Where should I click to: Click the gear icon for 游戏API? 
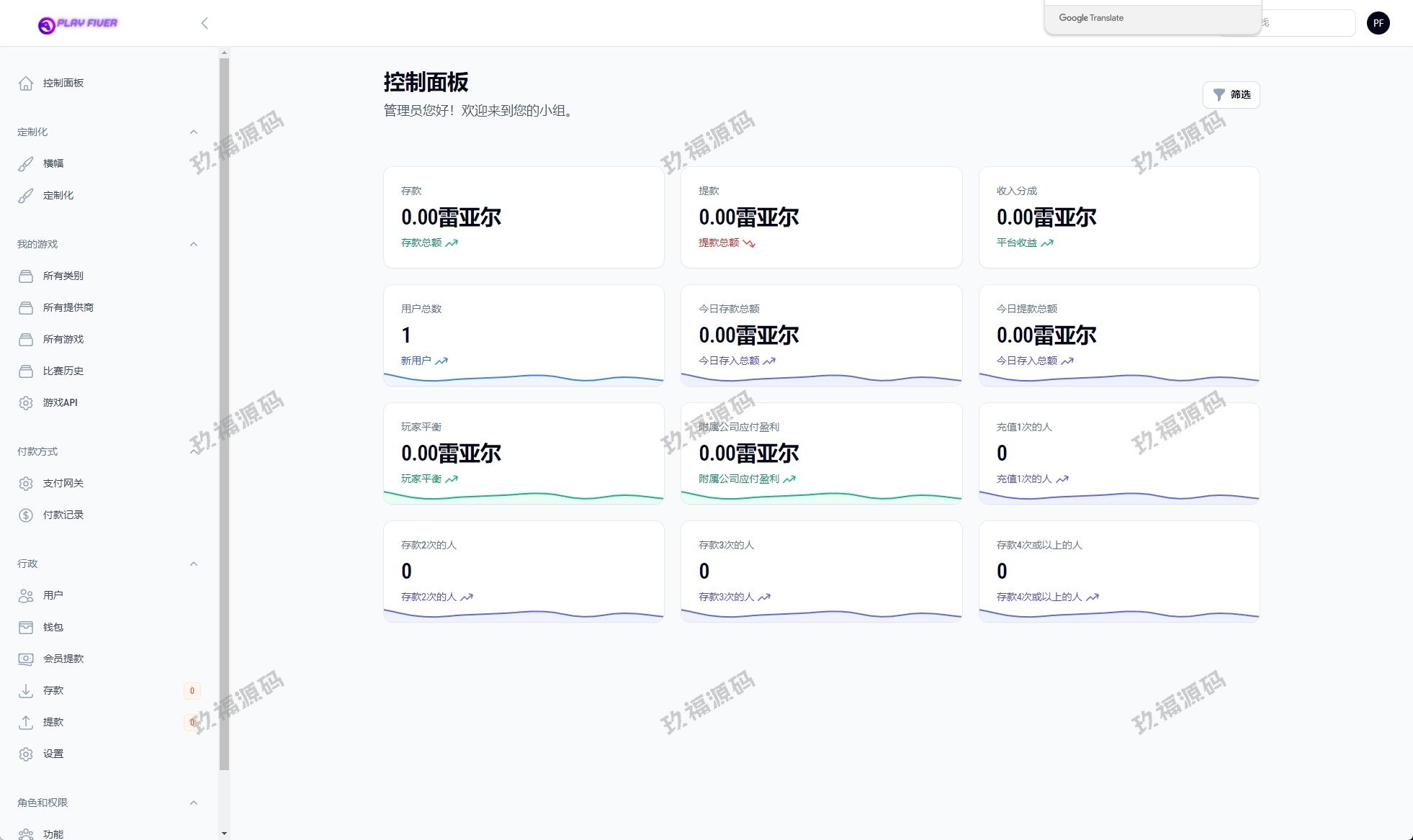pos(26,402)
